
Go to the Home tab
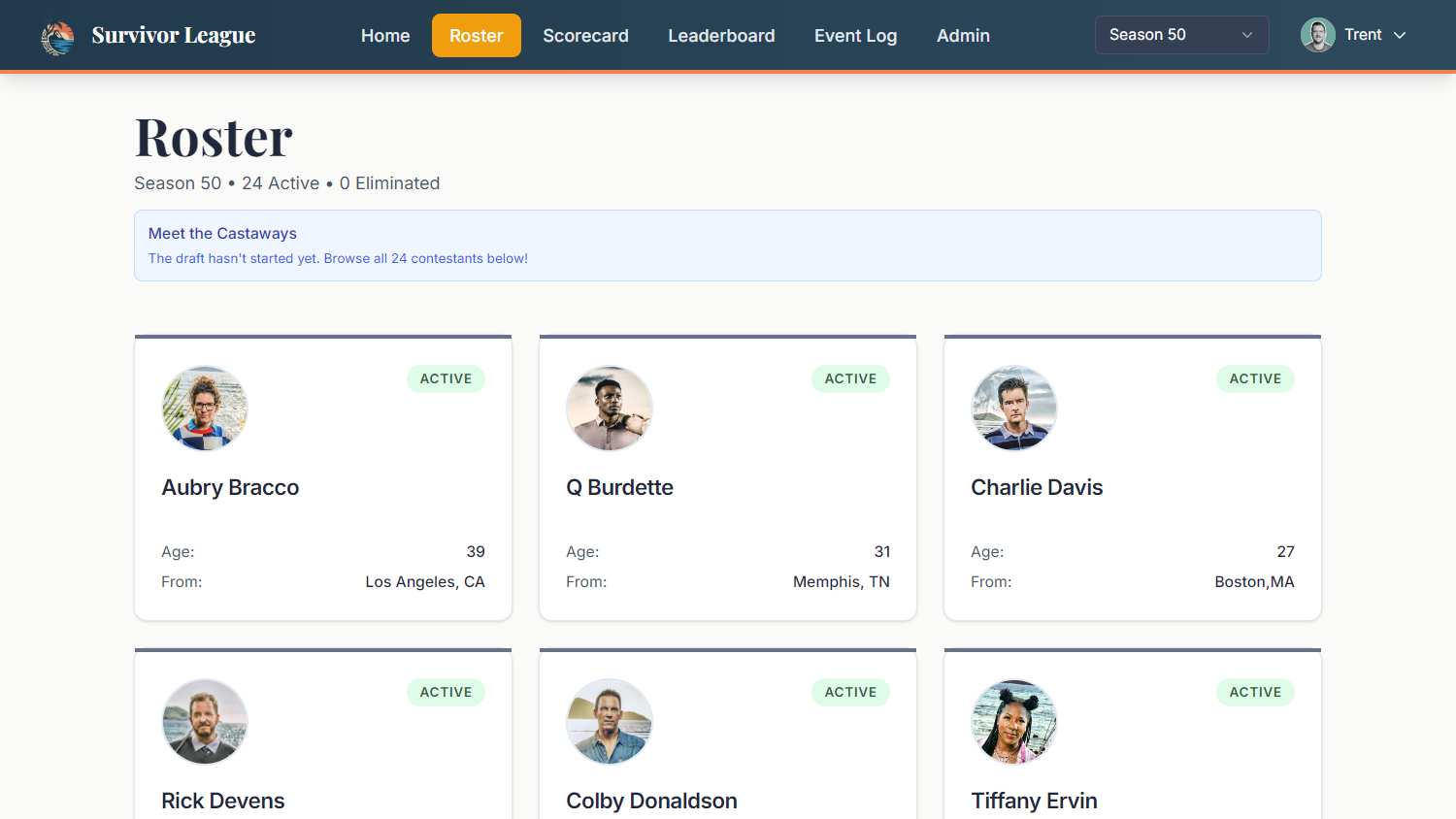click(385, 36)
